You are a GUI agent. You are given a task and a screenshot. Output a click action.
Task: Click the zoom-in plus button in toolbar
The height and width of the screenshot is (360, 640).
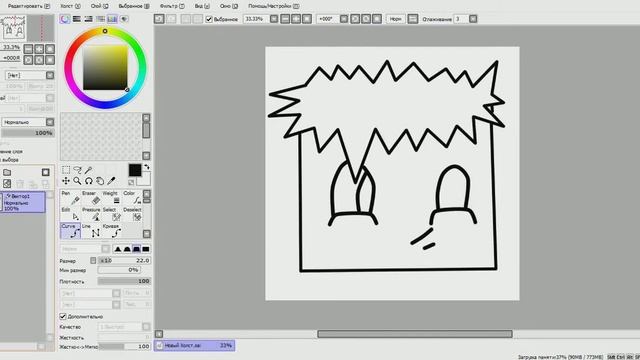[x=296, y=19]
